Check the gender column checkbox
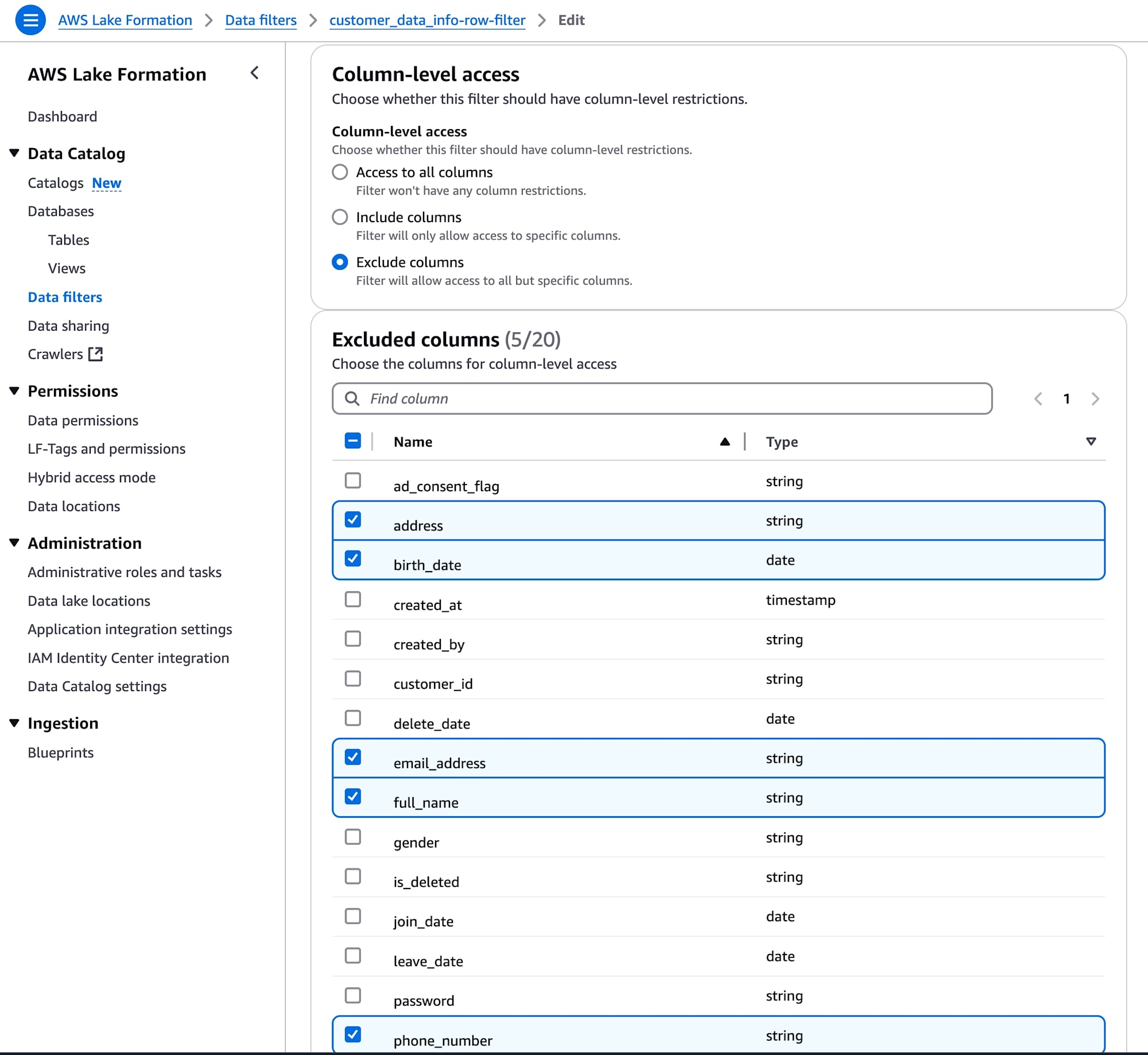Screen dimensions: 1148x1055 (x=353, y=837)
